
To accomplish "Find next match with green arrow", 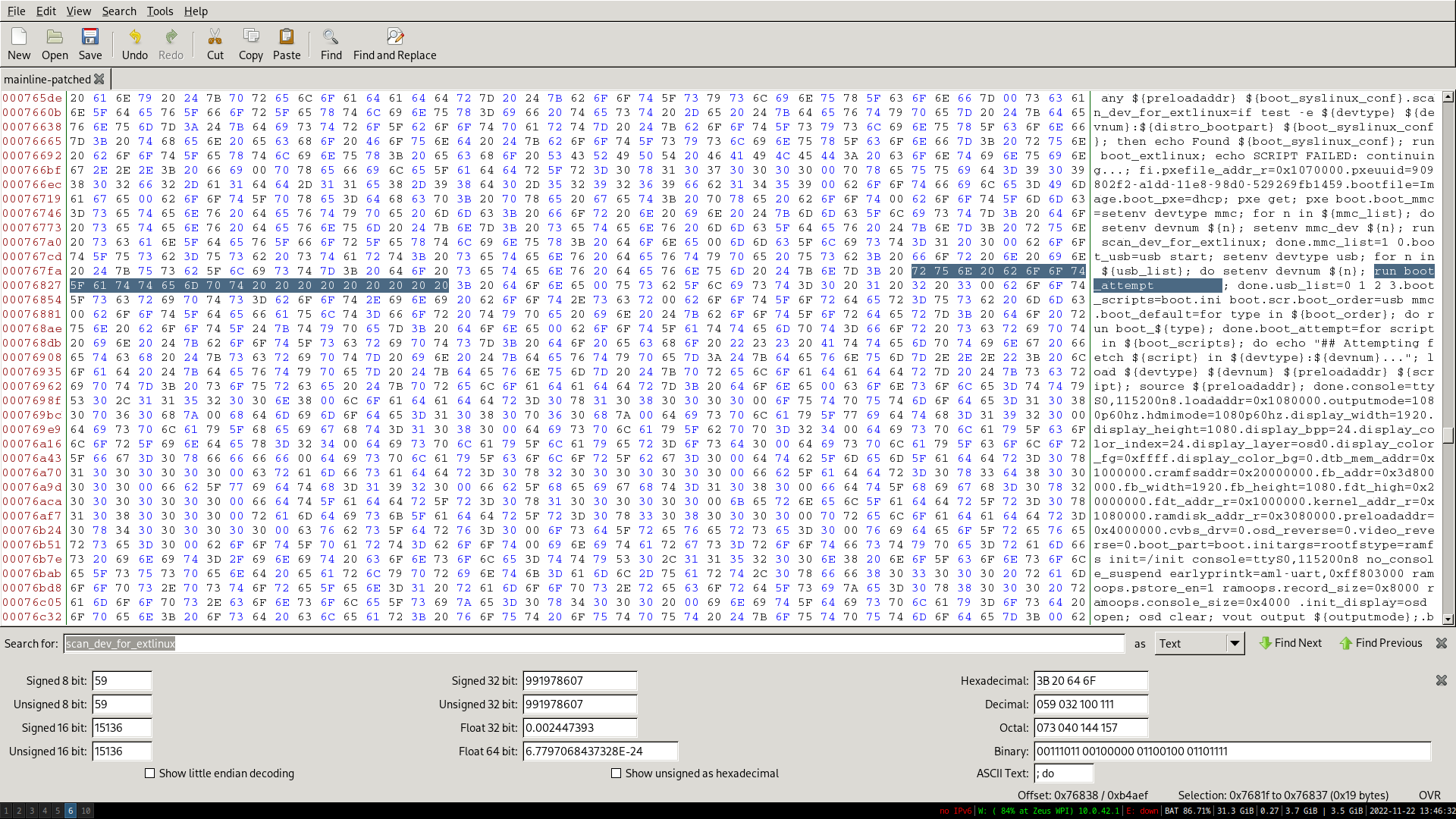I will click(1291, 643).
